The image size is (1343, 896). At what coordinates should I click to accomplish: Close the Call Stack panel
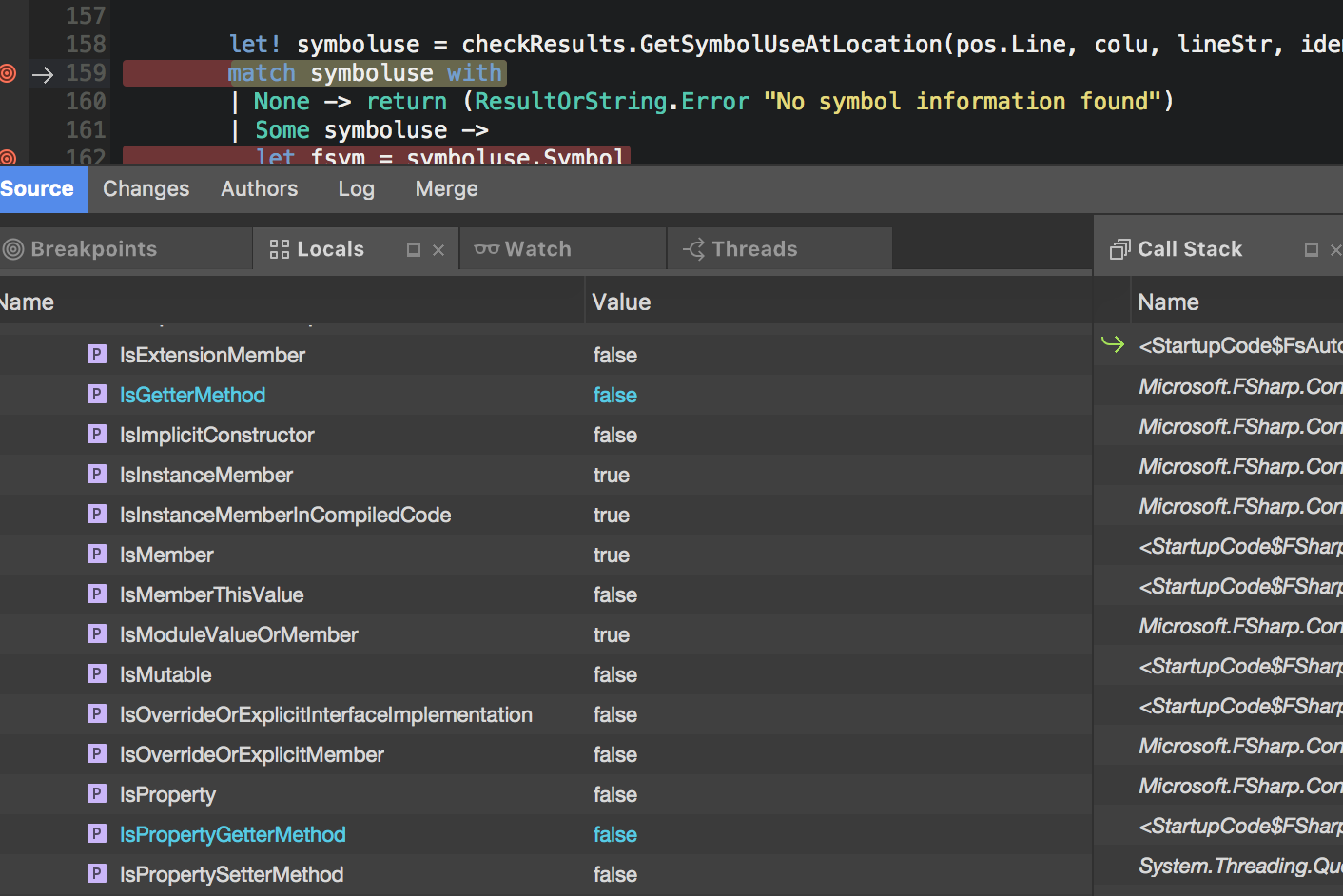(1336, 248)
